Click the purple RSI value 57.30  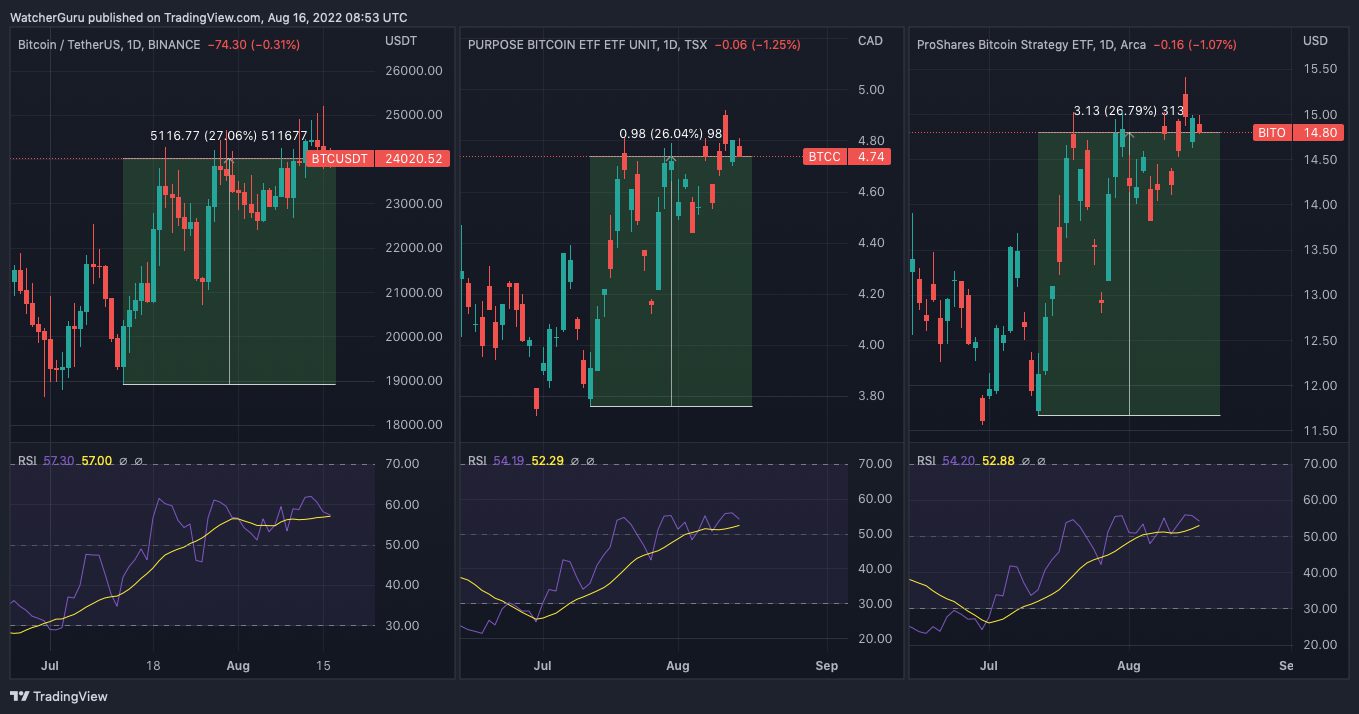(x=58, y=461)
